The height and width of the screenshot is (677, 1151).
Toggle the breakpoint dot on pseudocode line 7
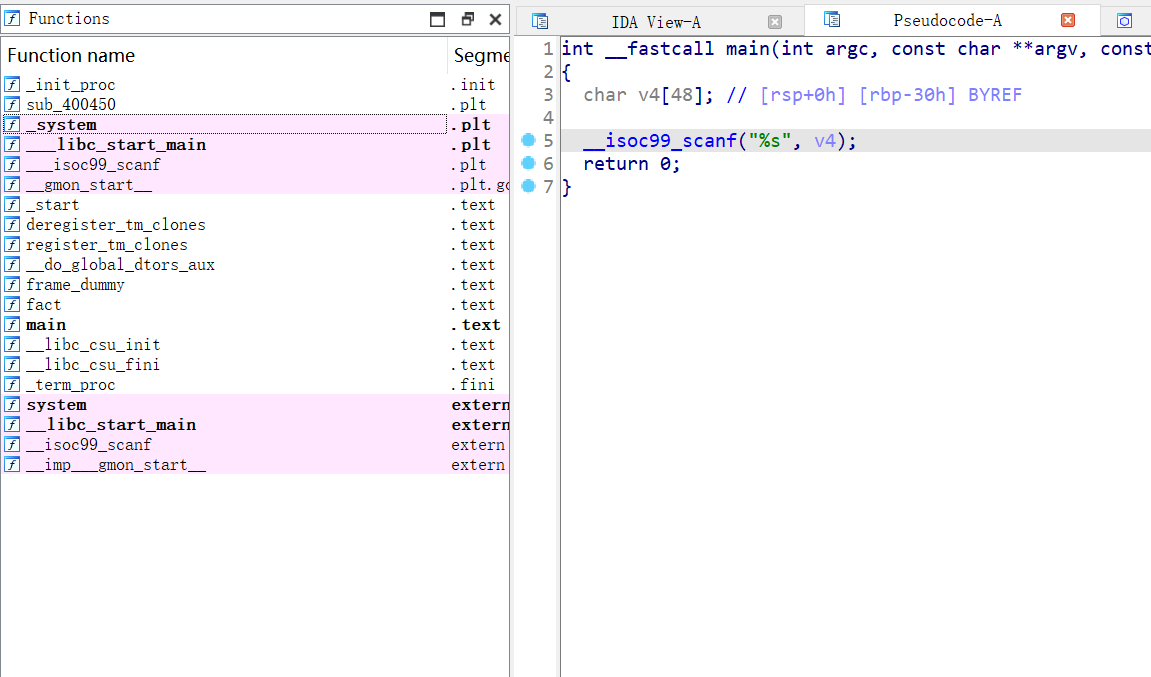pyautogui.click(x=529, y=186)
